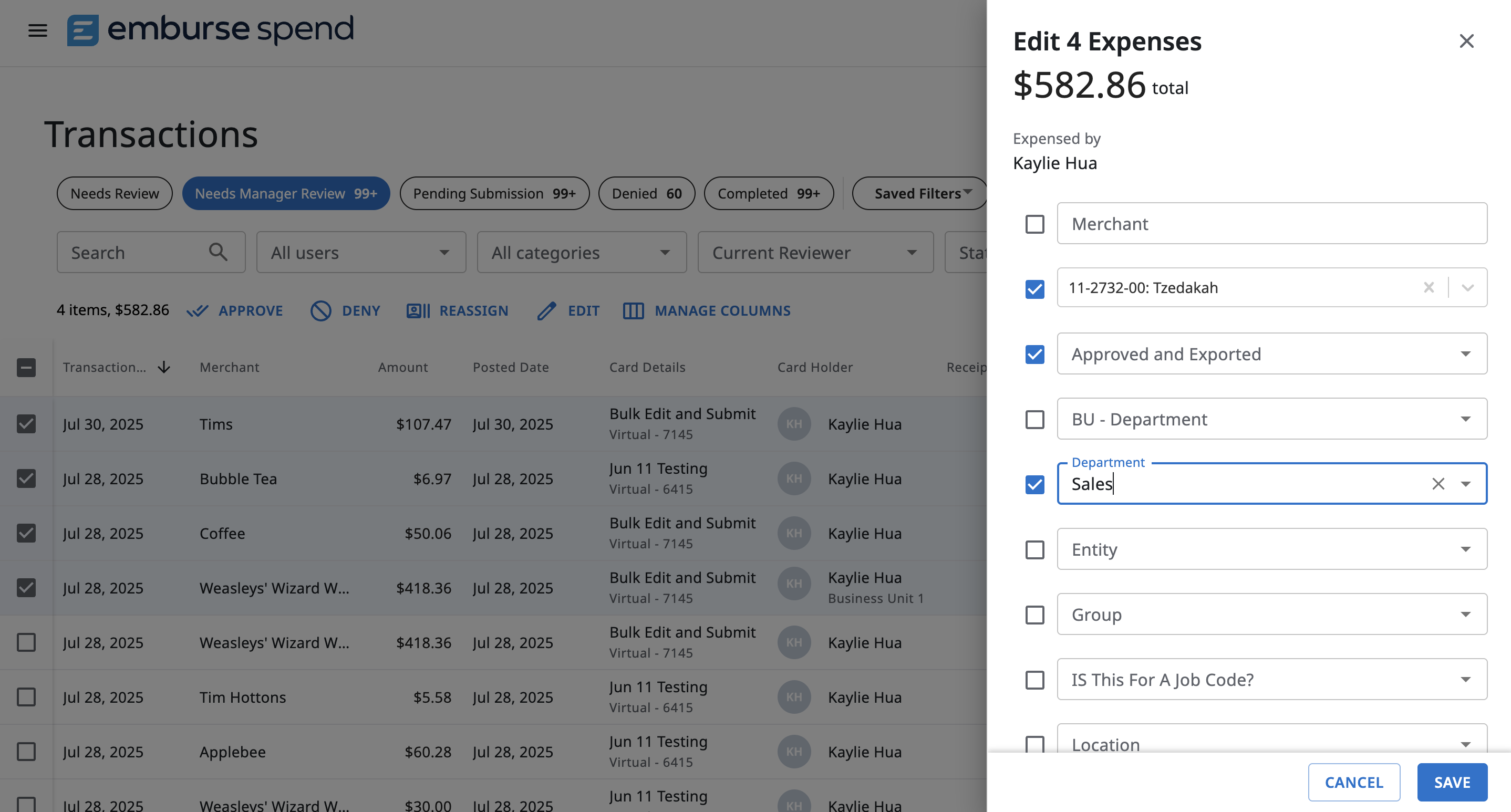
Task: Select the Tim Hottons transaction checkbox
Action: point(26,697)
